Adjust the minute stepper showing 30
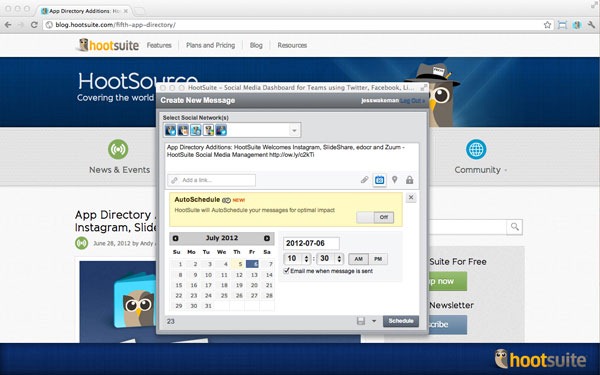600x375 pixels. (339, 259)
